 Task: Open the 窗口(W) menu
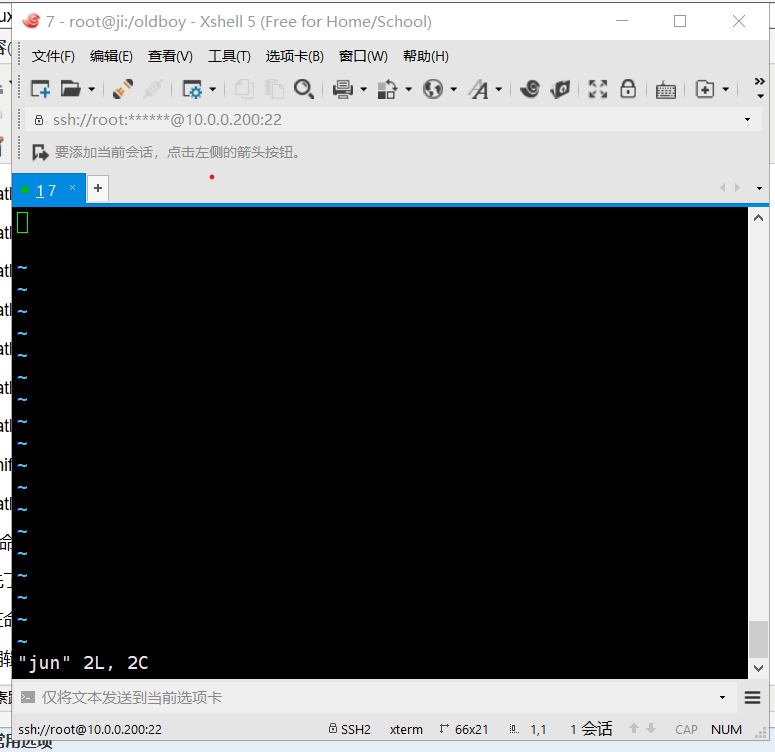(363, 56)
